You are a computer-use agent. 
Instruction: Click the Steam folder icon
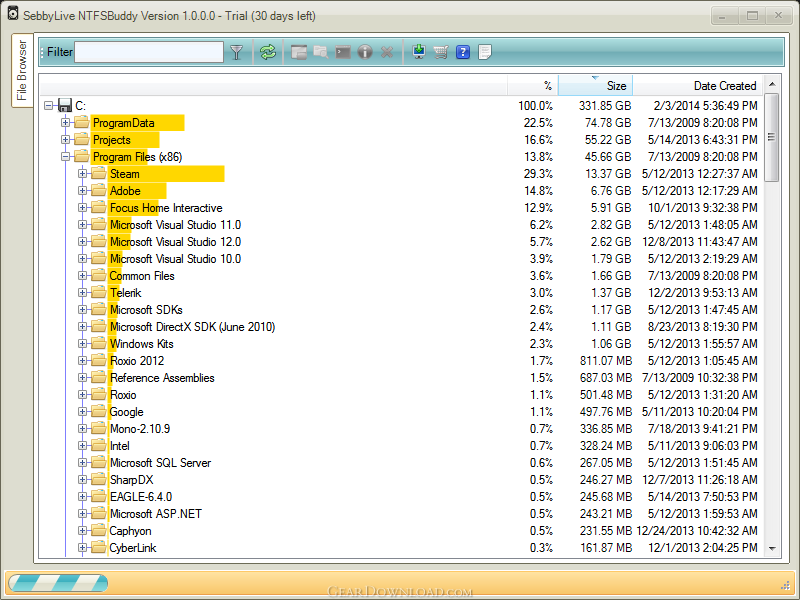point(98,173)
